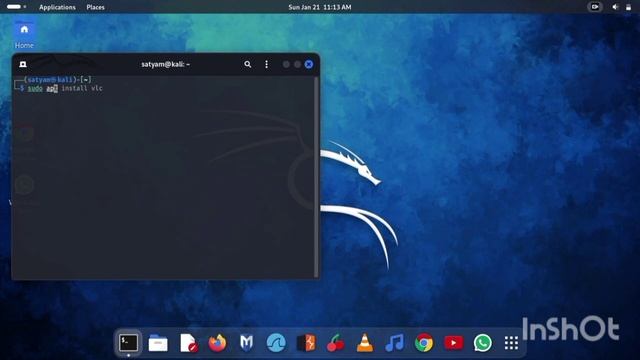
Task: Click the new tab icon in terminal header
Action: click(23, 64)
